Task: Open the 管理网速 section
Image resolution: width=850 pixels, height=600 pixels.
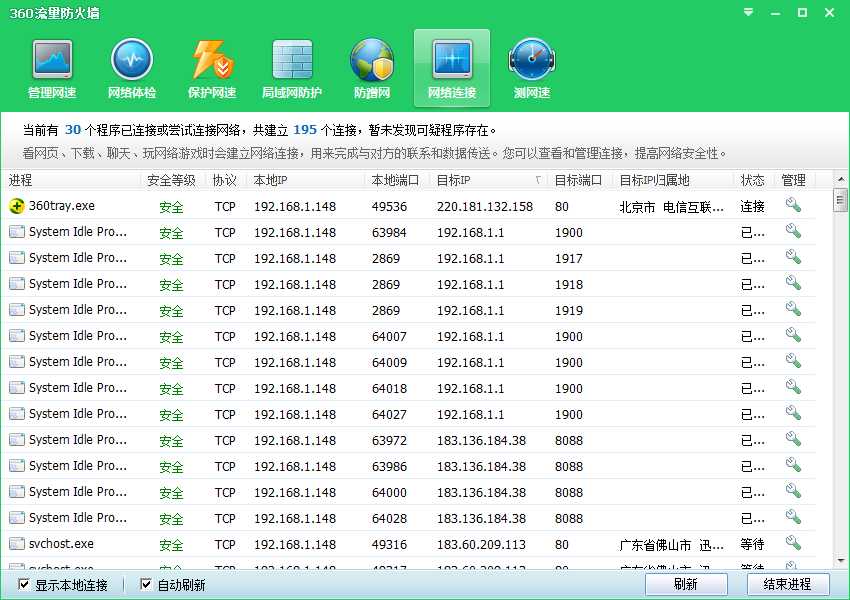Action: 52,69
